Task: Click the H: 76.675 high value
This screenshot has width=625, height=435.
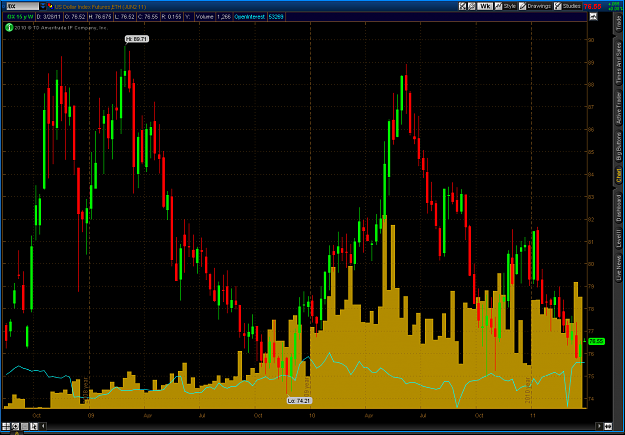Action: [x=100, y=17]
